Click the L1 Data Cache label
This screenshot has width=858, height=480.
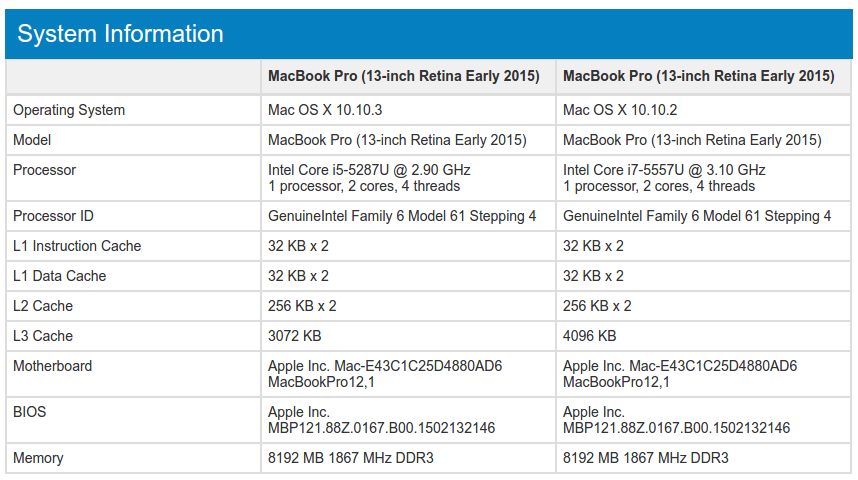[x=60, y=276]
